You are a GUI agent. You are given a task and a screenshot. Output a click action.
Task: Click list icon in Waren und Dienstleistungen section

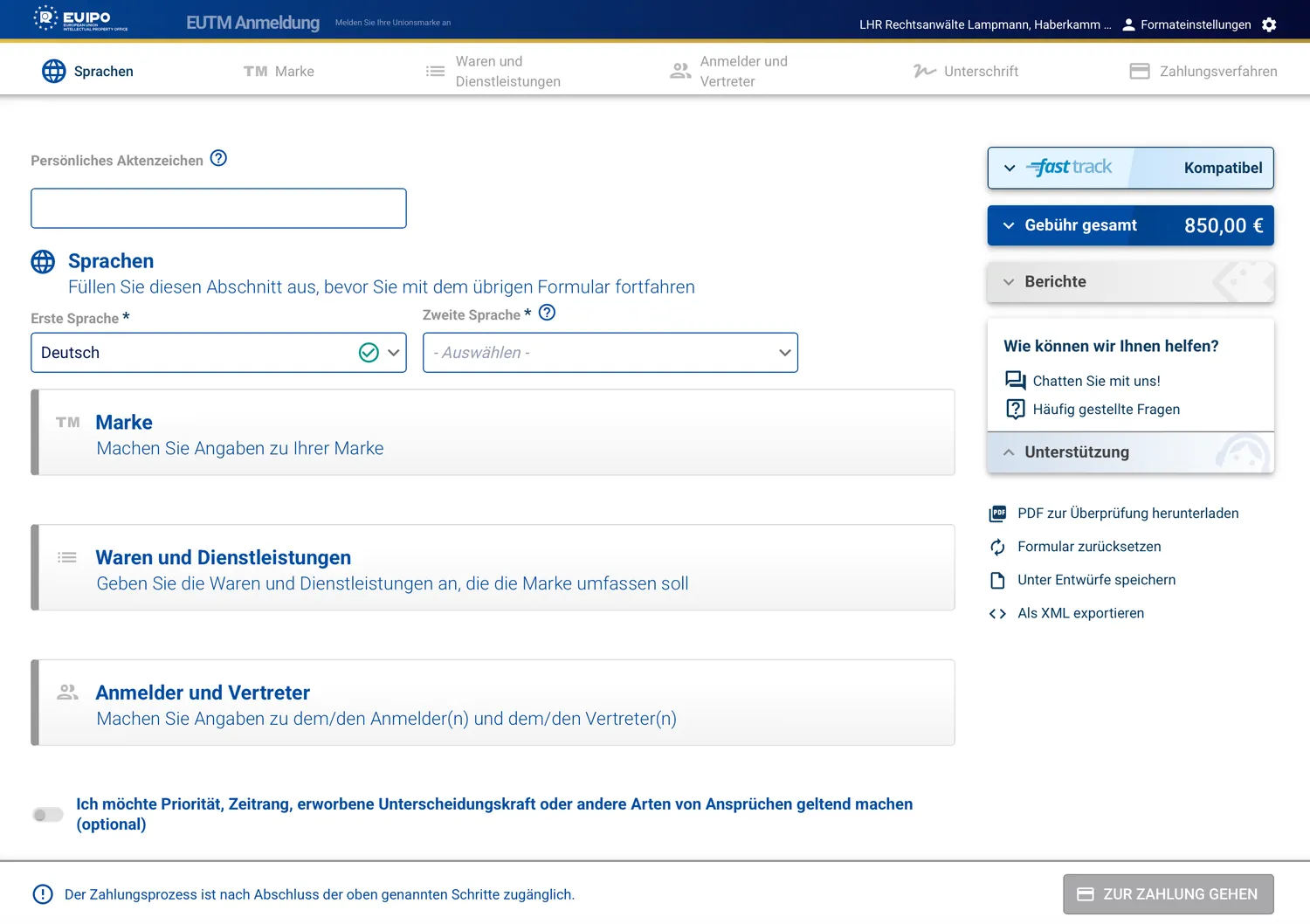click(x=67, y=557)
